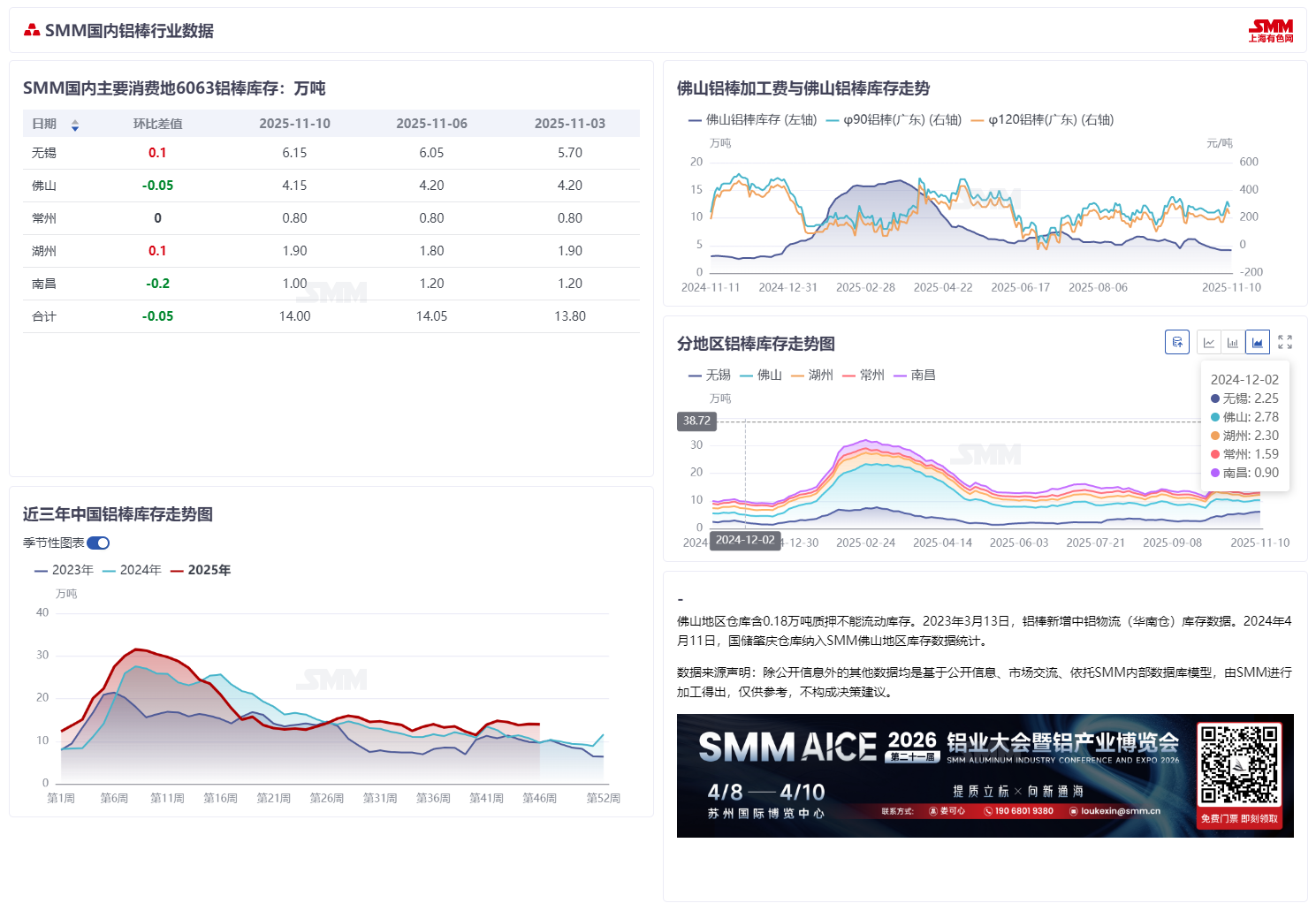This screenshot has height=911, width=1316.
Task: Hide the 2023年 series in seasonal chart legend
Action: pyautogui.click(x=65, y=570)
